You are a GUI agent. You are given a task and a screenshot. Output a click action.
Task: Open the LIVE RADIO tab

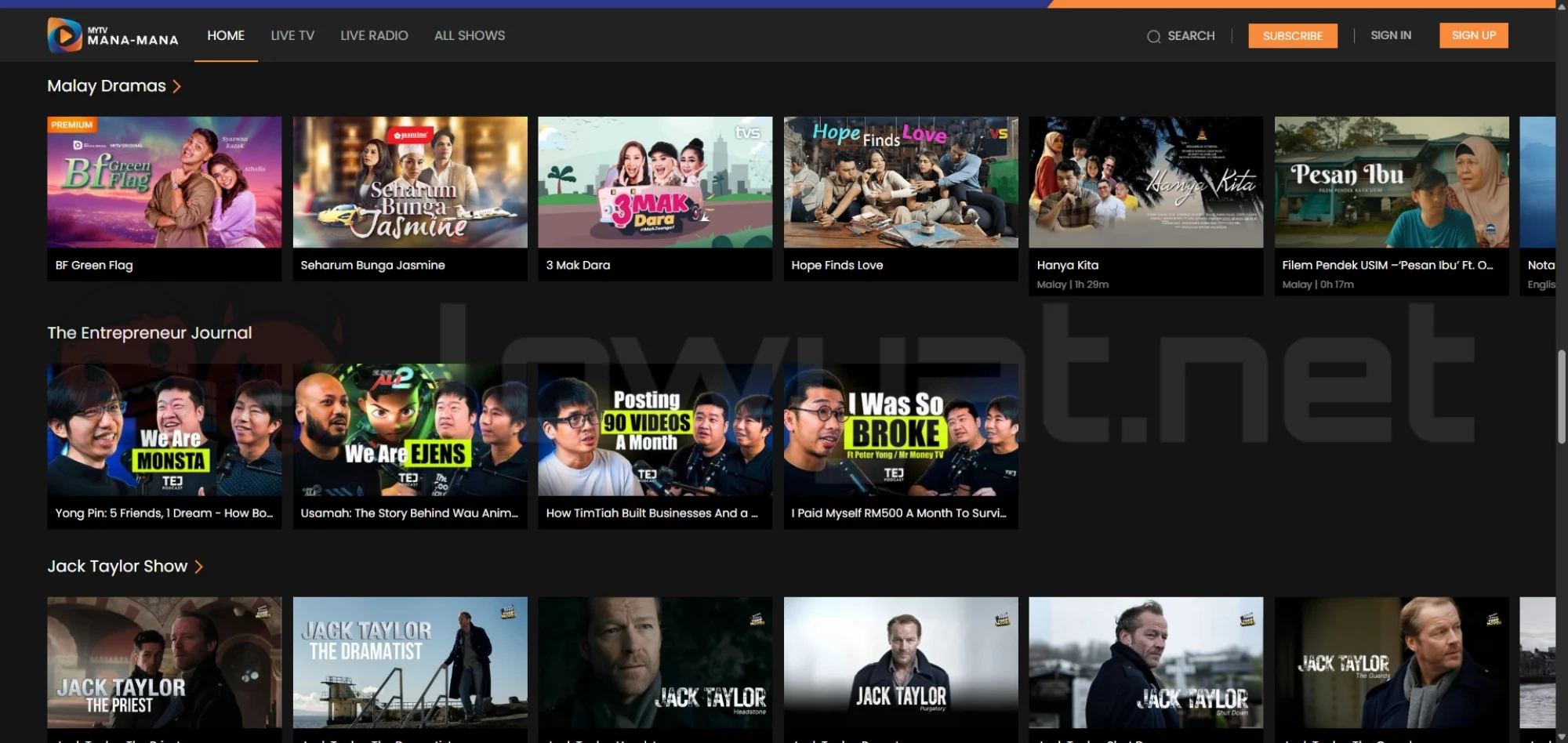pyautogui.click(x=374, y=35)
